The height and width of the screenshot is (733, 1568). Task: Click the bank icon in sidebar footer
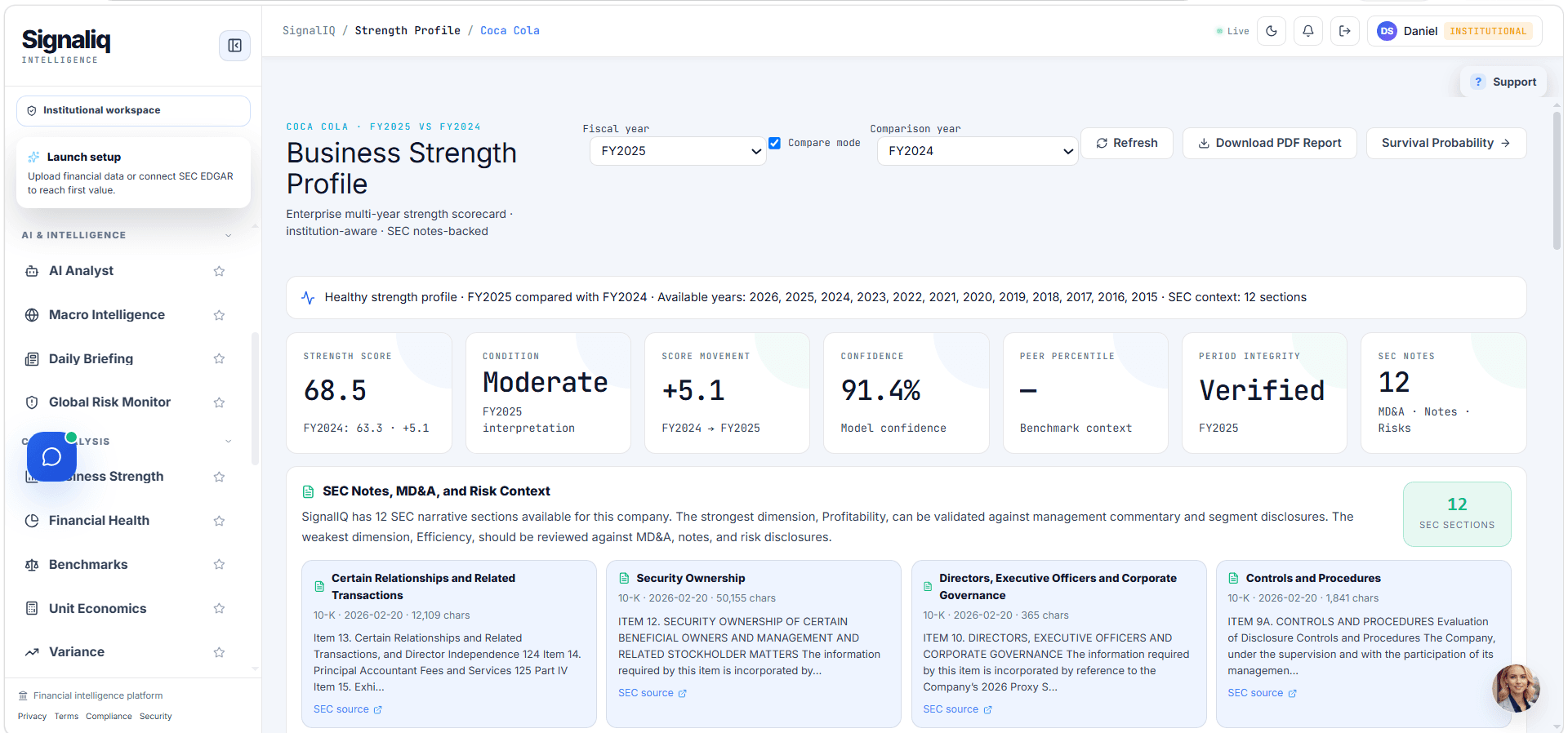(x=23, y=696)
